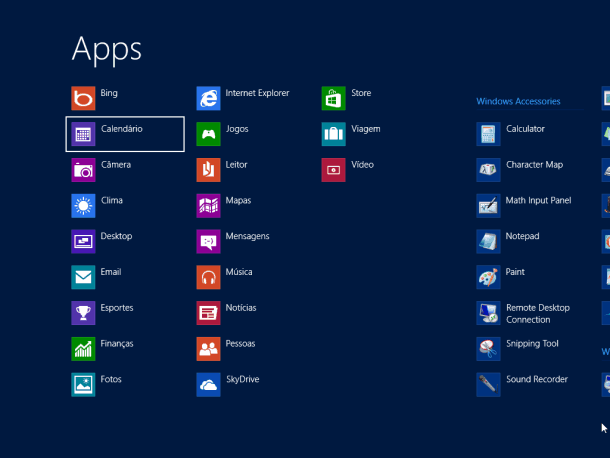The width and height of the screenshot is (610, 458).
Task: Open the Bing app icon
Action: [x=83, y=98]
